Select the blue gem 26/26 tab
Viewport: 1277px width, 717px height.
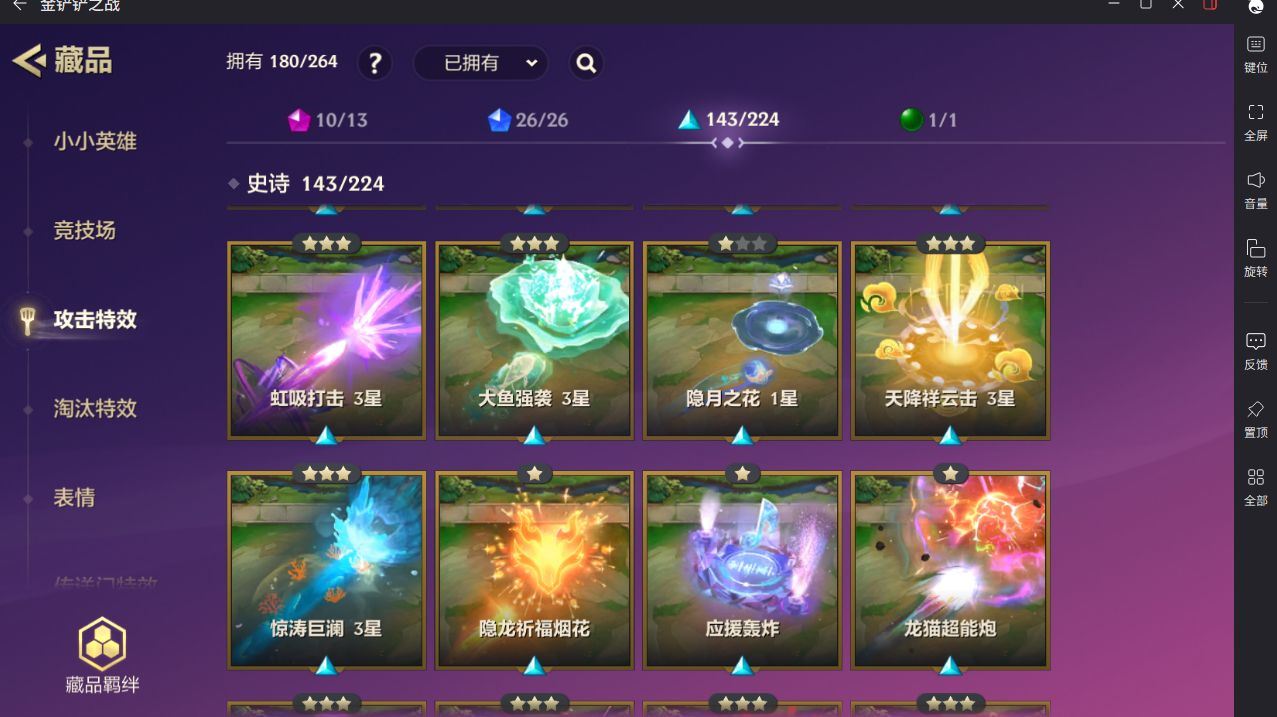528,120
